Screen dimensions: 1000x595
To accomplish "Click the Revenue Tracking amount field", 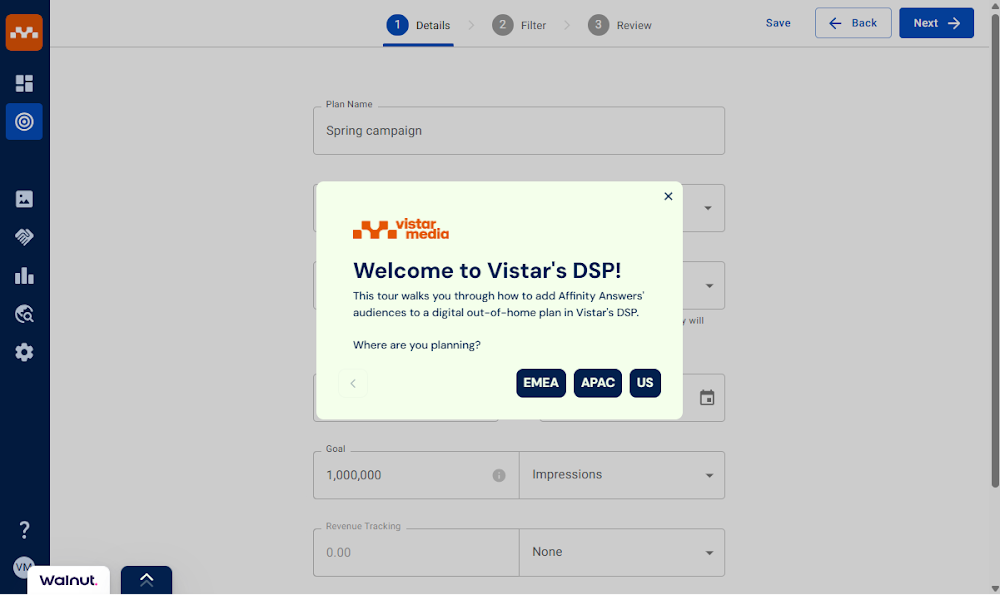I will click(416, 552).
